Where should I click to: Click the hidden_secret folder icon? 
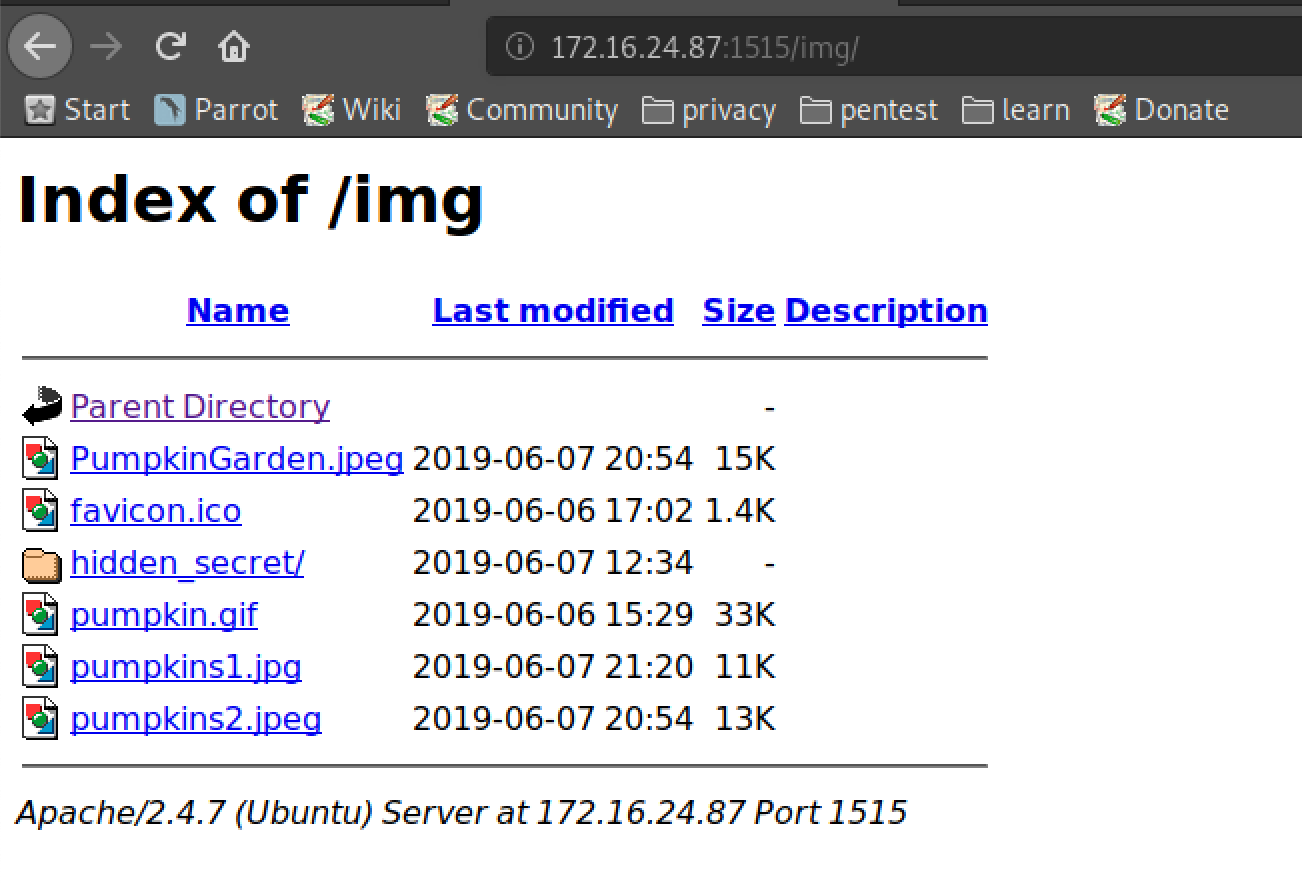(x=41, y=563)
